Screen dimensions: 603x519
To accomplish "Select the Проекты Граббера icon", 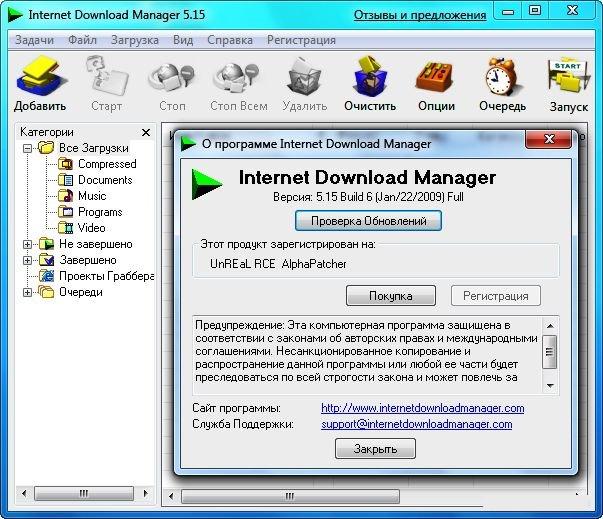I will (46, 276).
